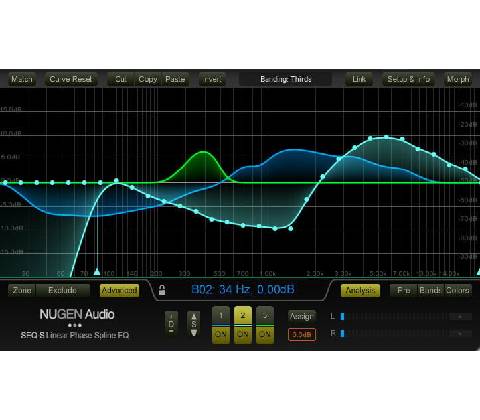This screenshot has height=420, width=480.
Task: Enable Fine adjustment mode
Action: pyautogui.click(x=403, y=290)
